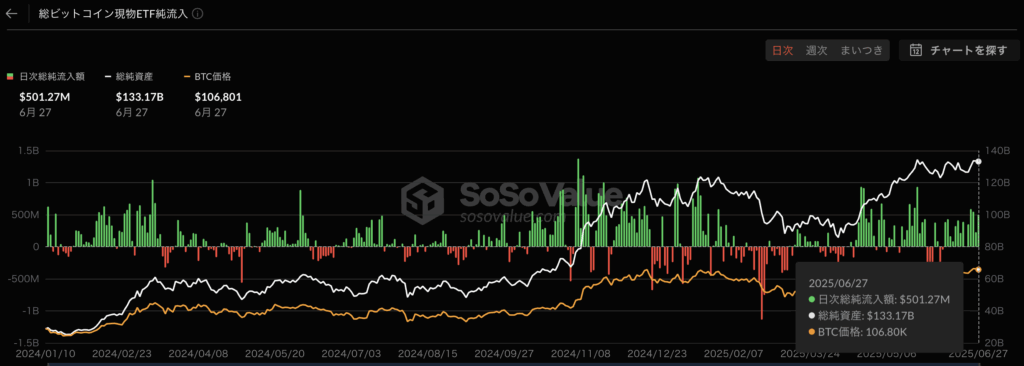
Task: Click tooltip row 日次総純流入額: $501.27M
Action: pos(878,299)
